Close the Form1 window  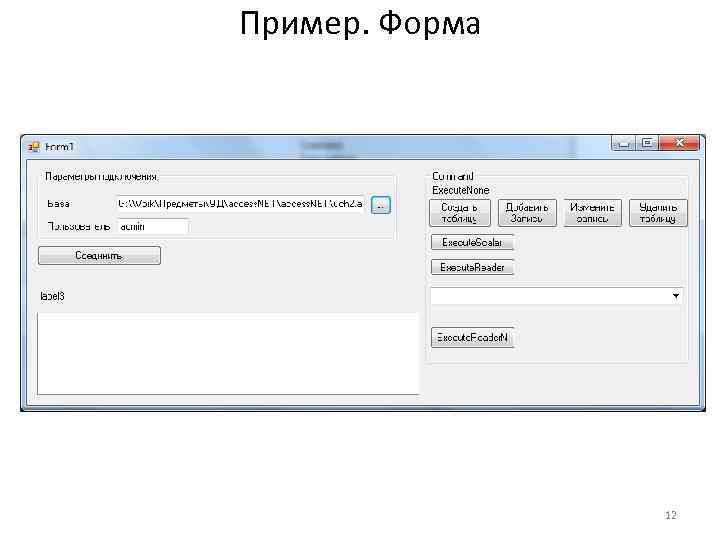coord(679,143)
